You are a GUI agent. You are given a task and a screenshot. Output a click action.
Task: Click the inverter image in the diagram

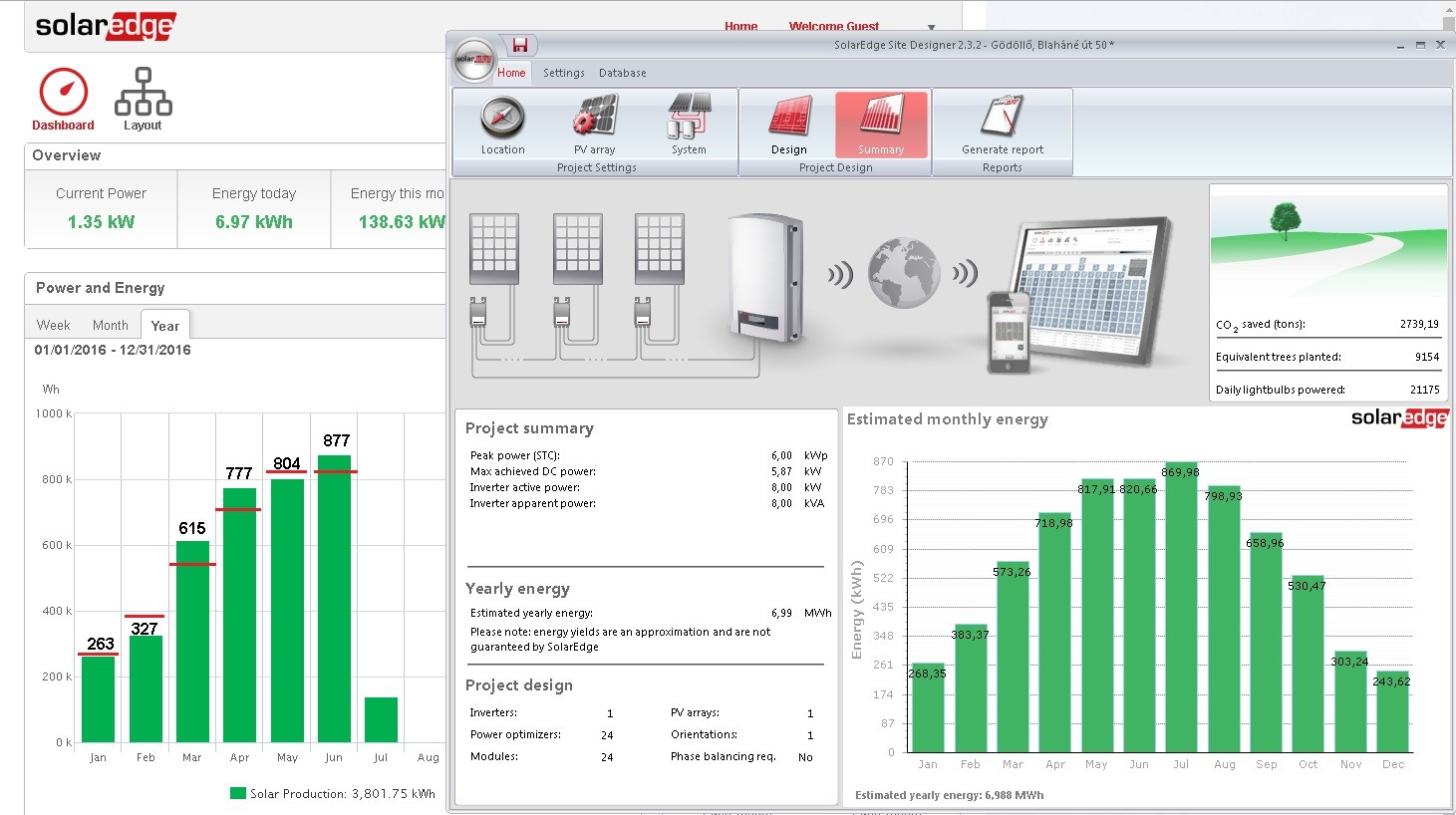tap(765, 280)
